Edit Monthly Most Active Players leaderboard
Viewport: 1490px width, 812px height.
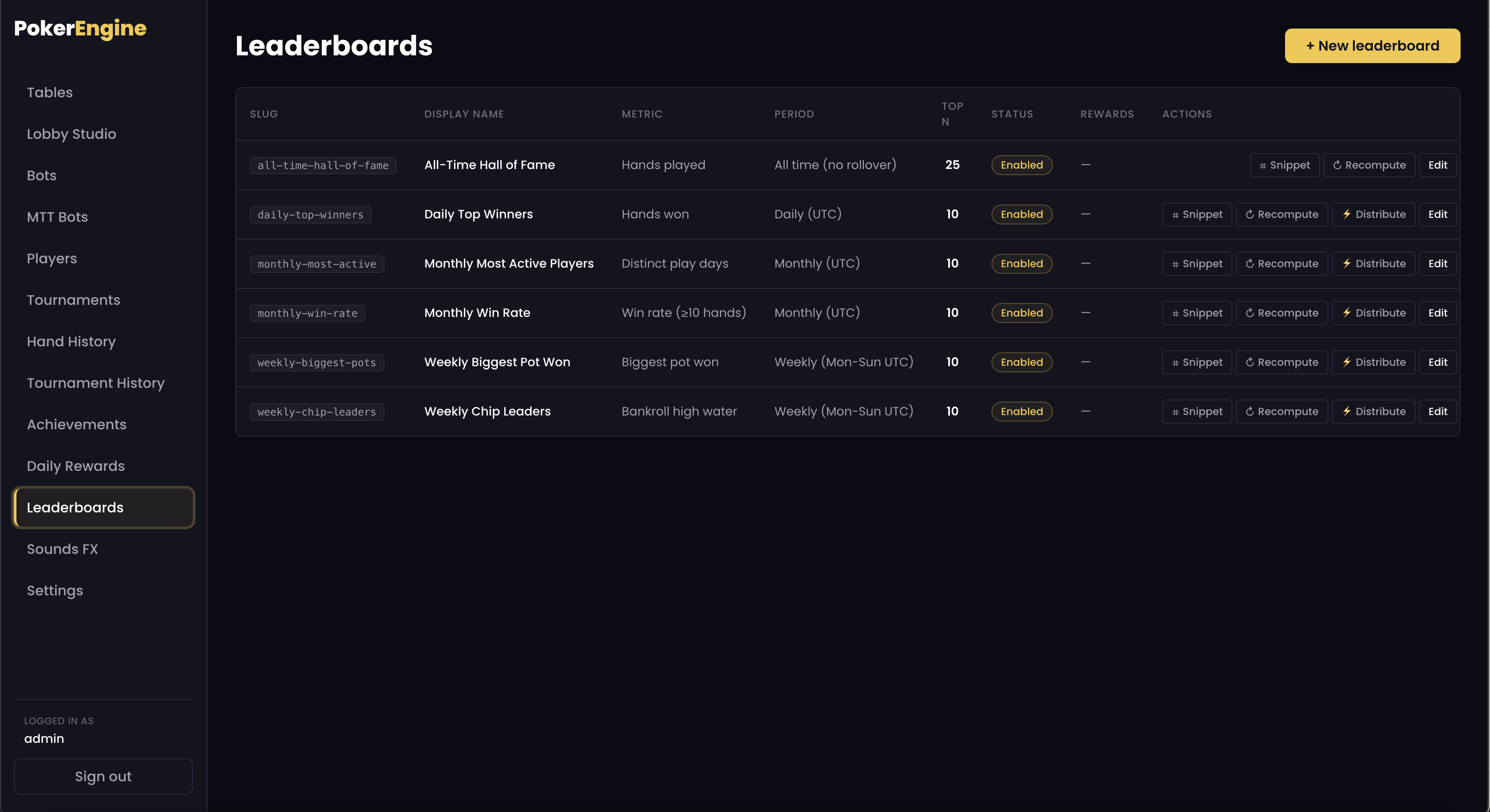1437,263
